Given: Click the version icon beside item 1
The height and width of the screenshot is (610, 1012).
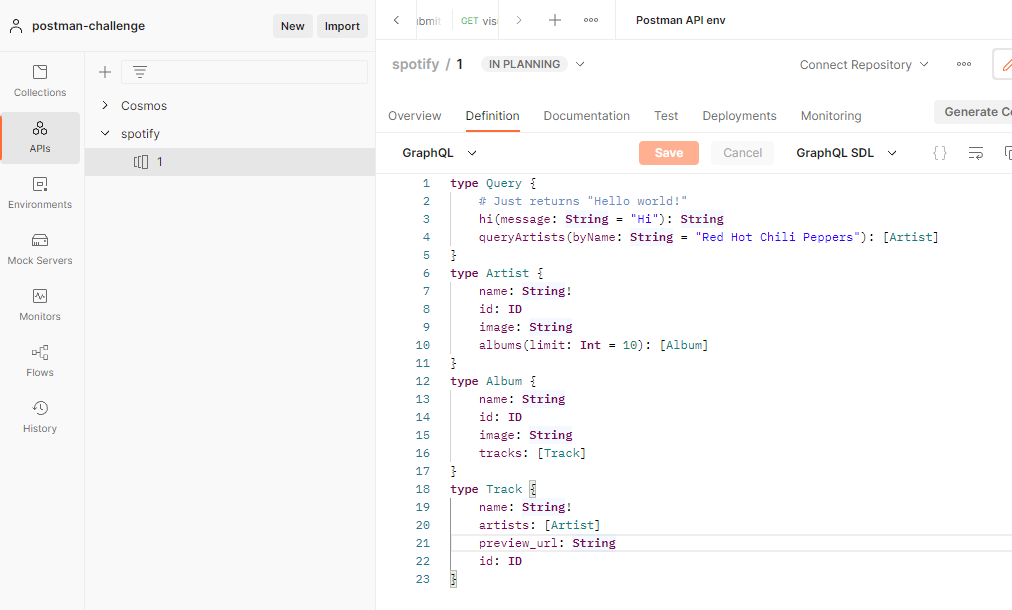Looking at the screenshot, I should [141, 162].
